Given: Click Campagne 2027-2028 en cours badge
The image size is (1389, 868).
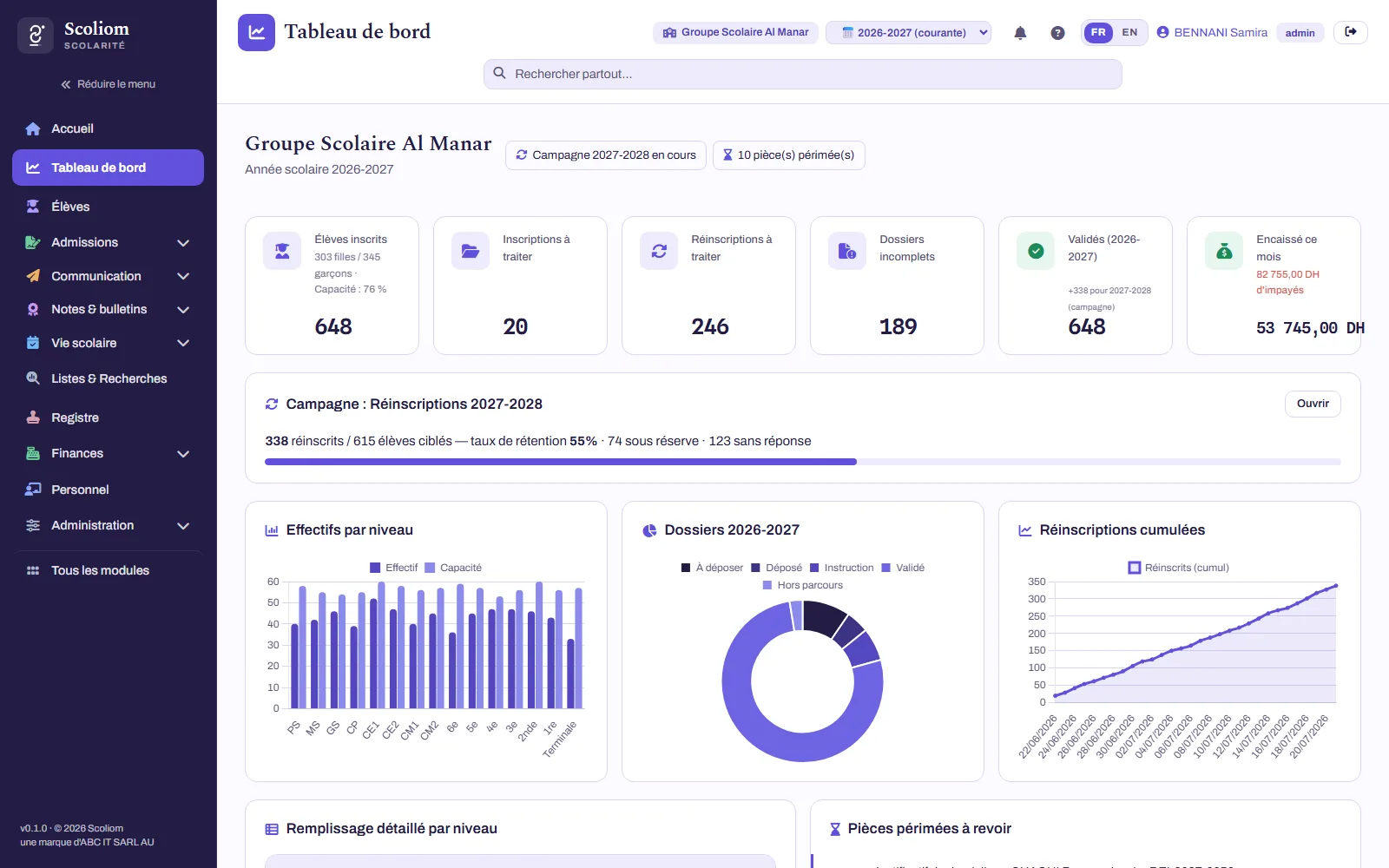Looking at the screenshot, I should 606,155.
